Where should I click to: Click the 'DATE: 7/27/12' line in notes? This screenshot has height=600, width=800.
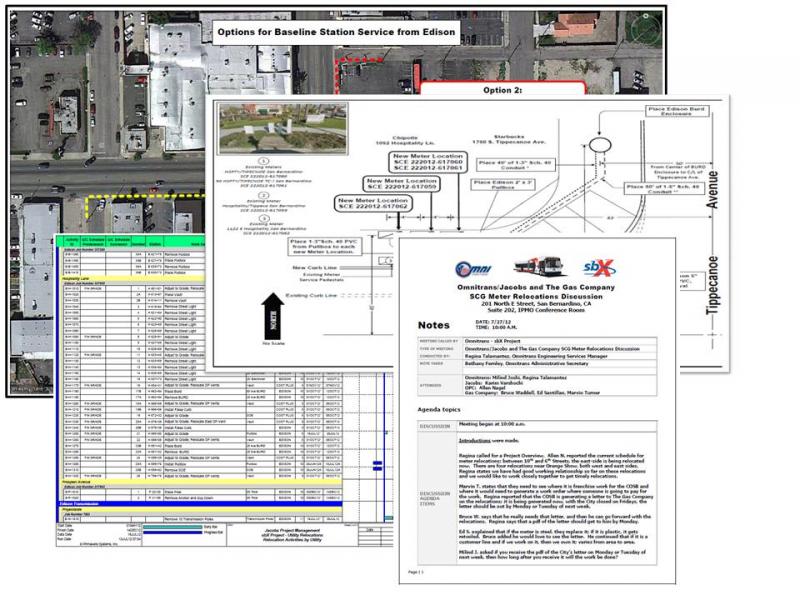coord(493,322)
